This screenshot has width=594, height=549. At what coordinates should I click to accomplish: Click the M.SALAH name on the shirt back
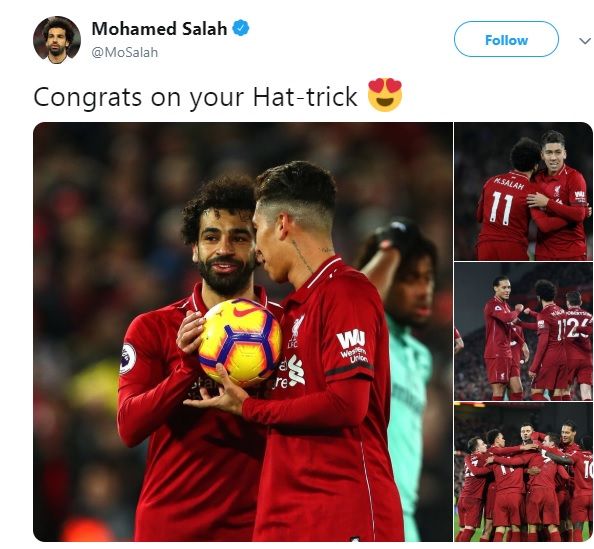pyautogui.click(x=509, y=183)
